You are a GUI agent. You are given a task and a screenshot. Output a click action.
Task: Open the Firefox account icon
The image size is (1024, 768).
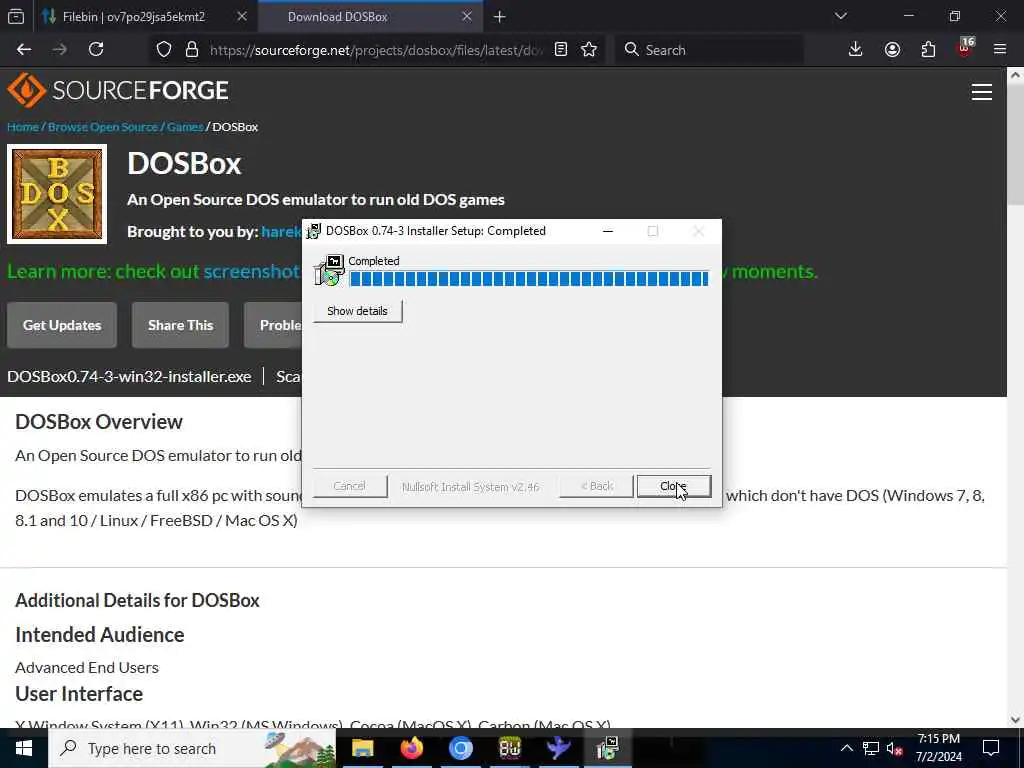click(x=892, y=50)
